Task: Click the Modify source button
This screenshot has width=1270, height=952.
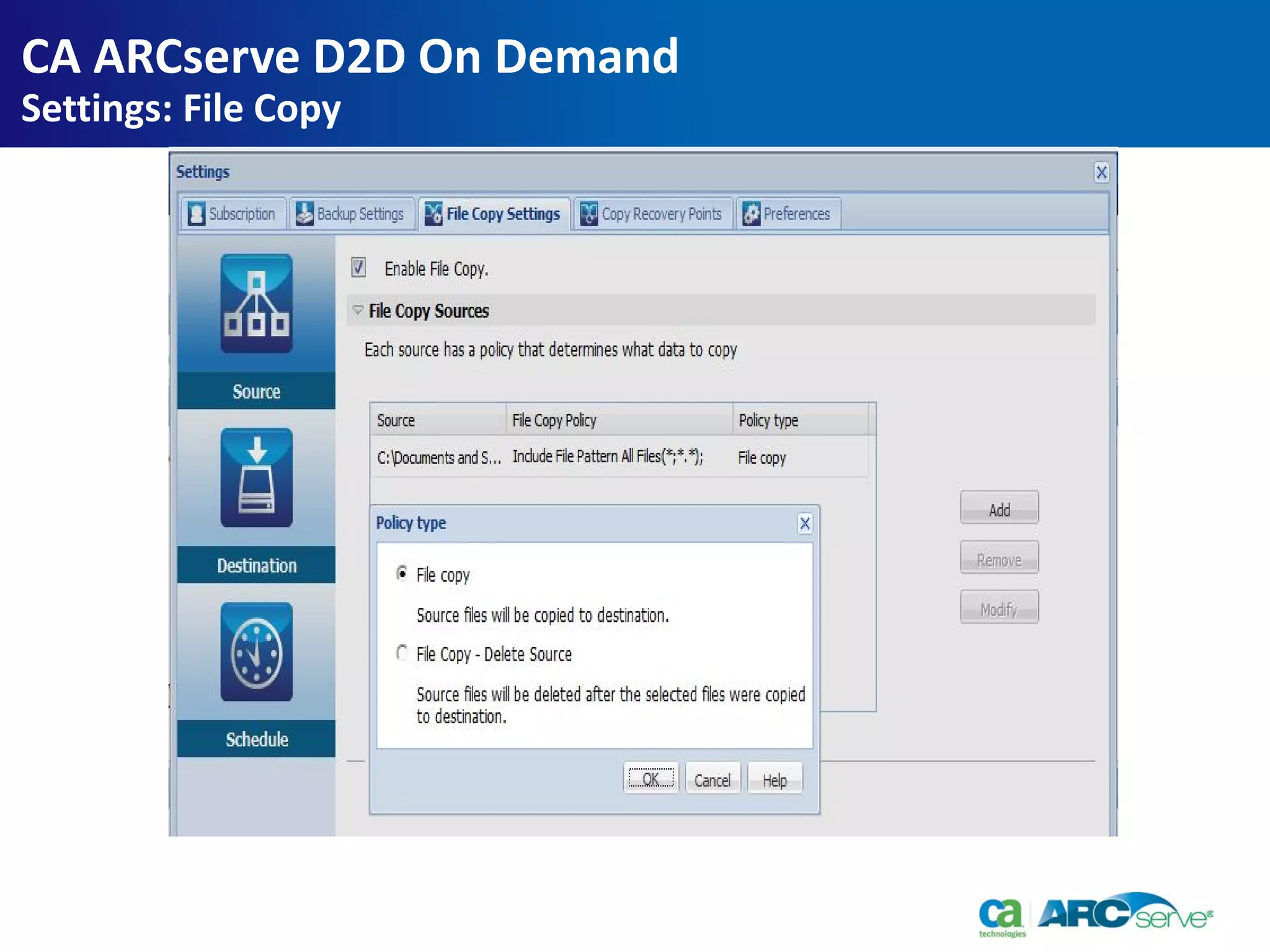Action: [999, 608]
